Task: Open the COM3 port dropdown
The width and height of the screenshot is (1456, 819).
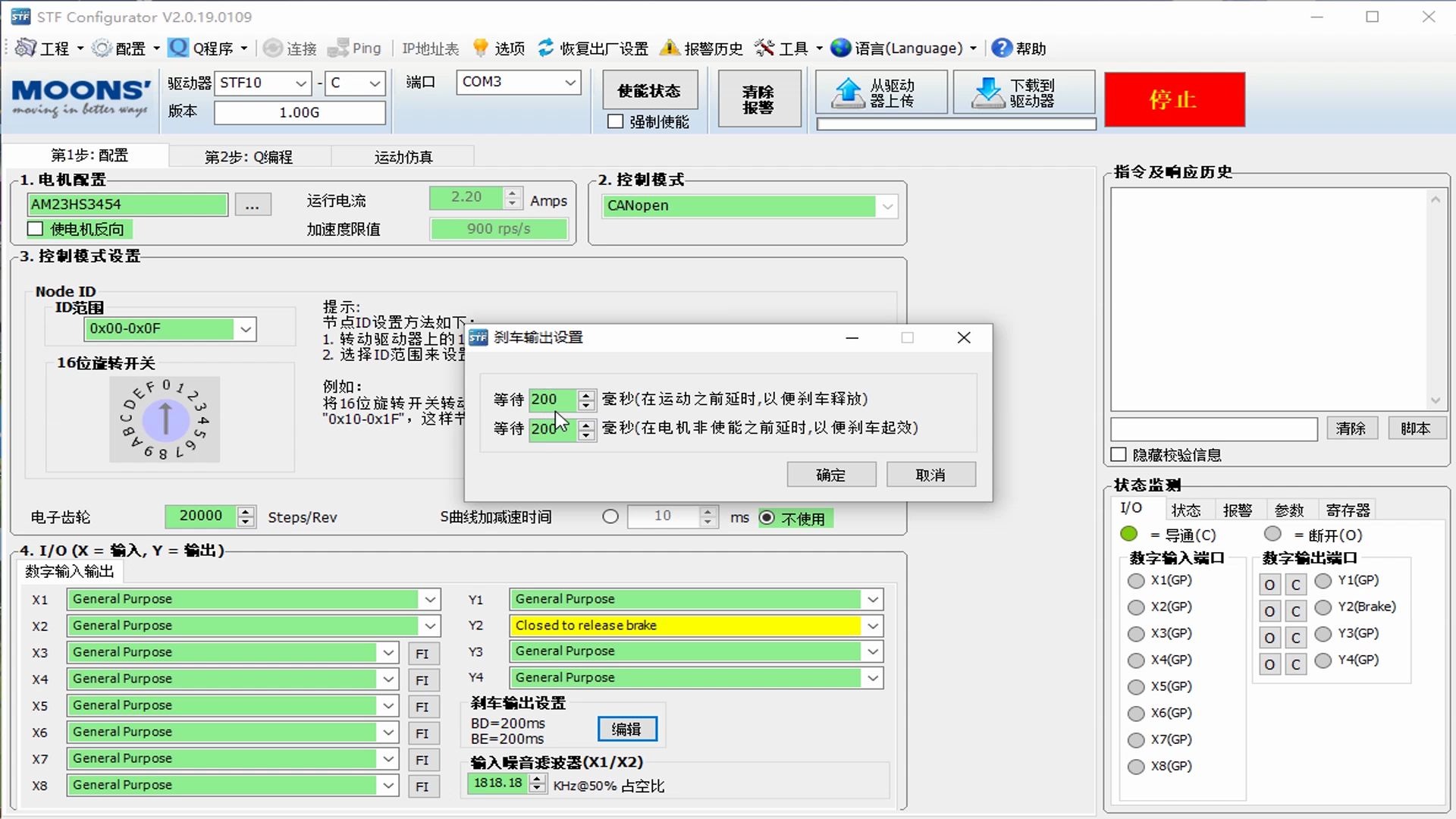Action: pyautogui.click(x=570, y=83)
